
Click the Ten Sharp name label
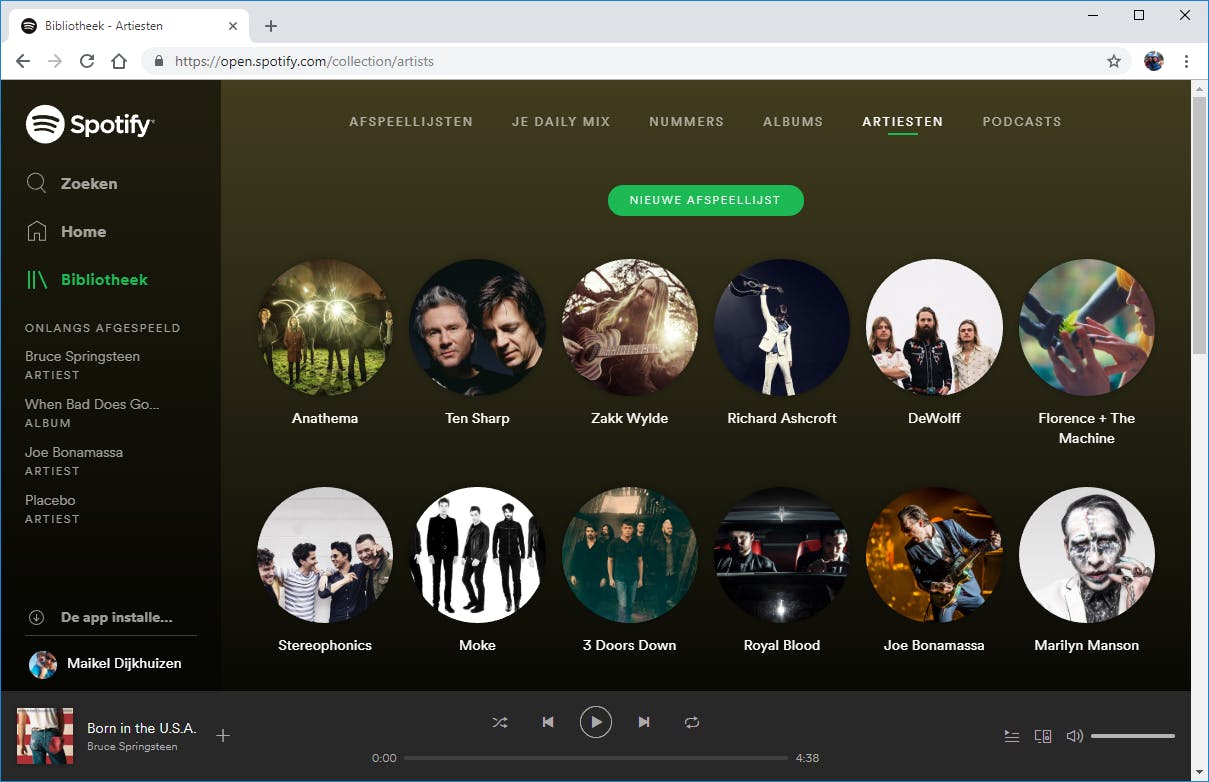477,418
